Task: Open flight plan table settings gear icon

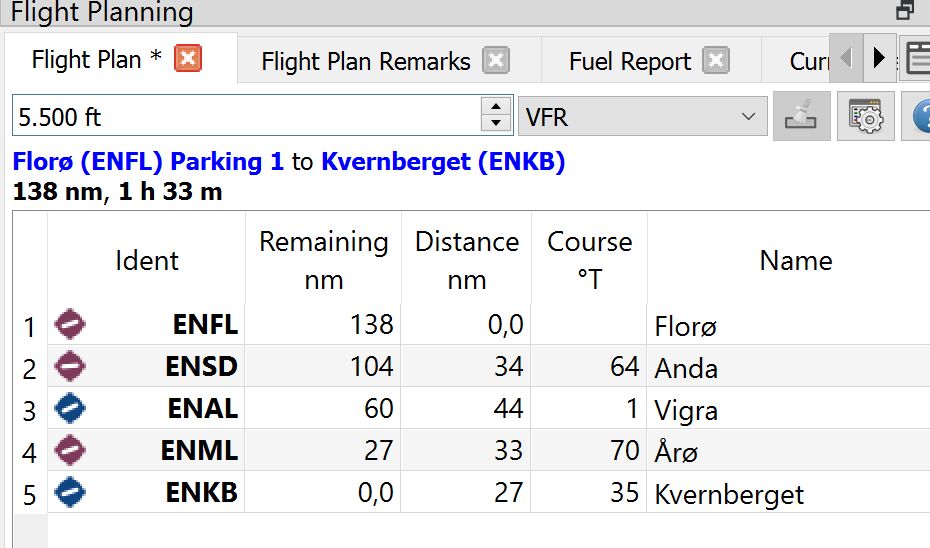Action: pyautogui.click(x=866, y=116)
